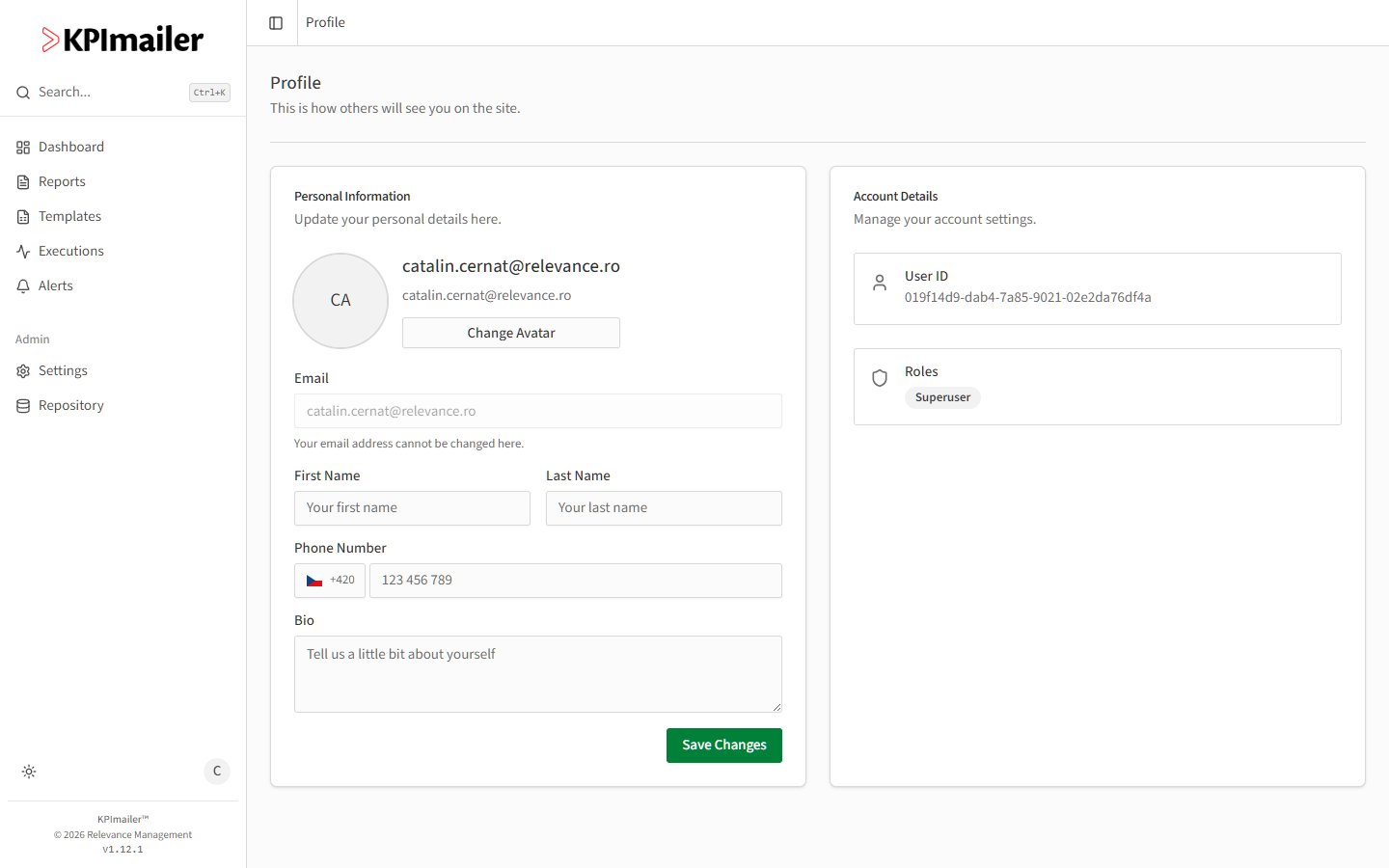Grab the Bio textarea resize handle
This screenshot has height=868, width=1389.
pos(776,707)
